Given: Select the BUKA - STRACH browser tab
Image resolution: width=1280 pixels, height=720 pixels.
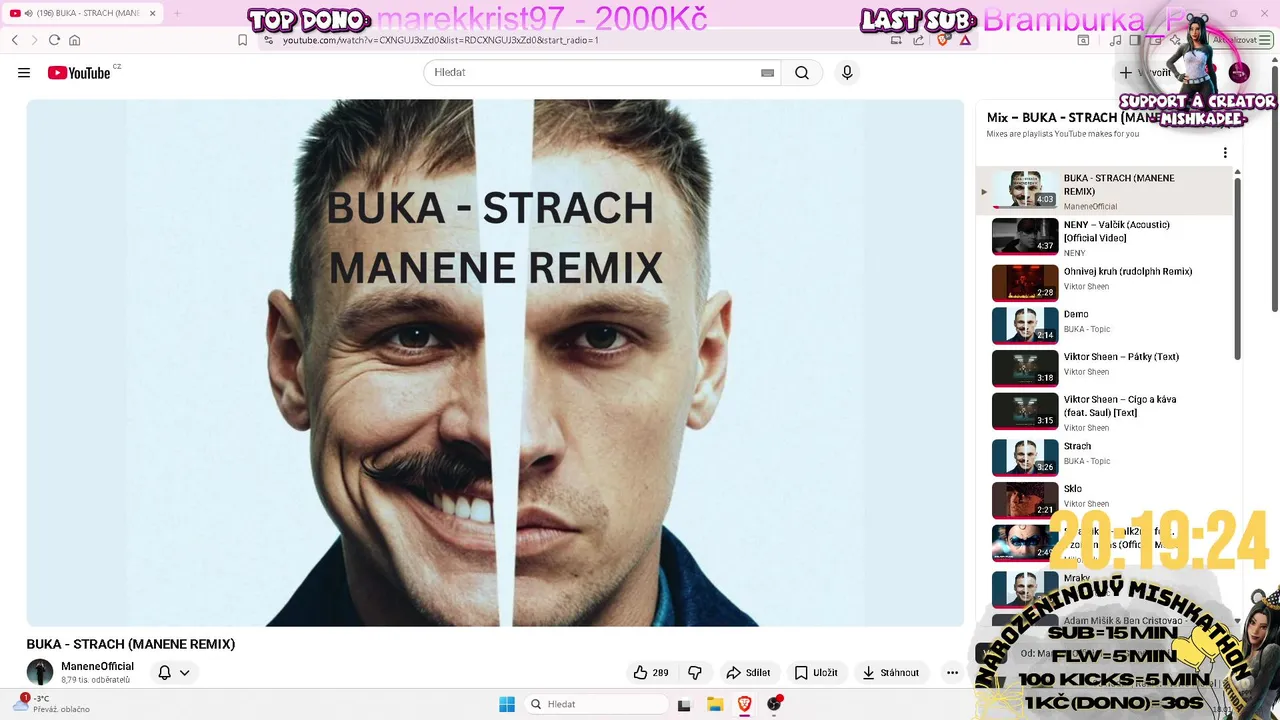Looking at the screenshot, I should click(82, 14).
